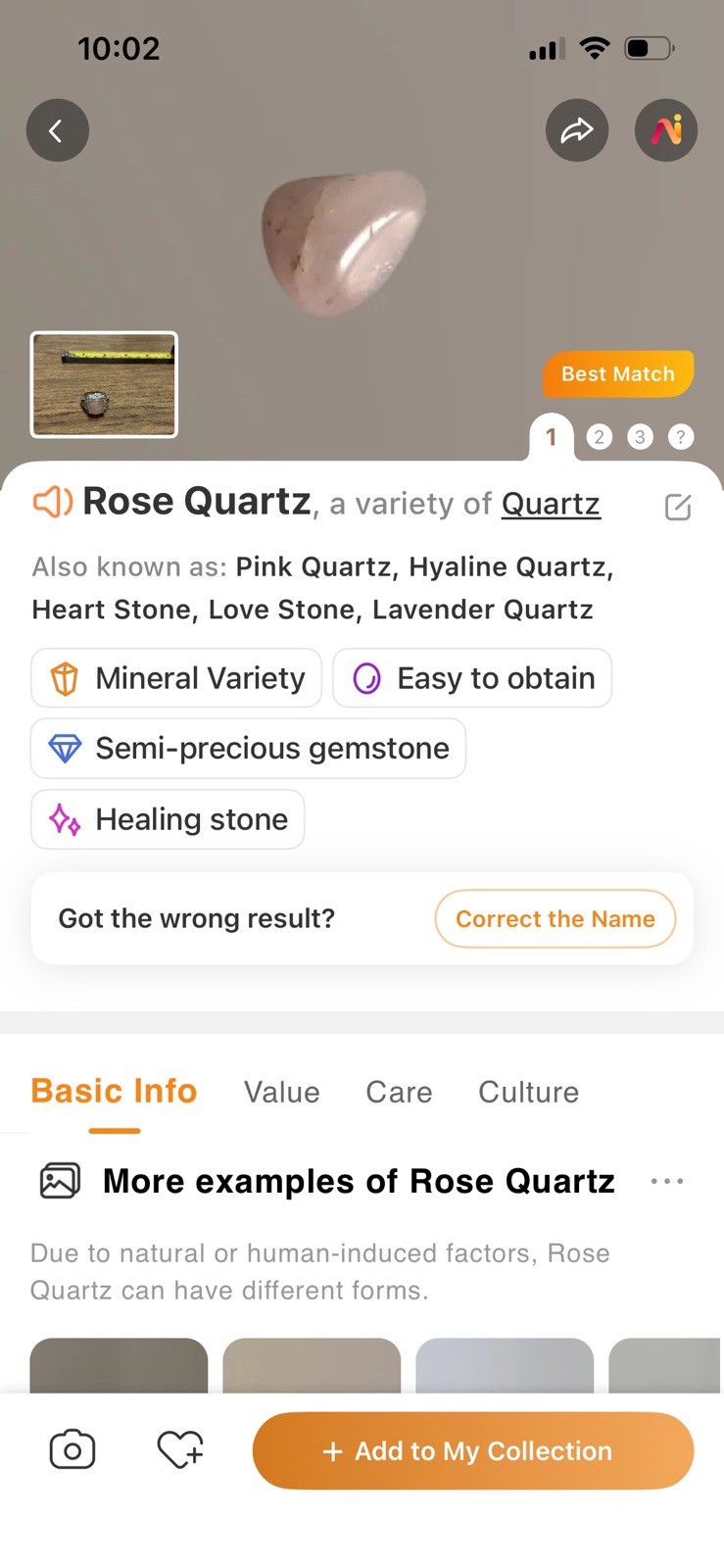Tap the share arrow icon

[576, 130]
